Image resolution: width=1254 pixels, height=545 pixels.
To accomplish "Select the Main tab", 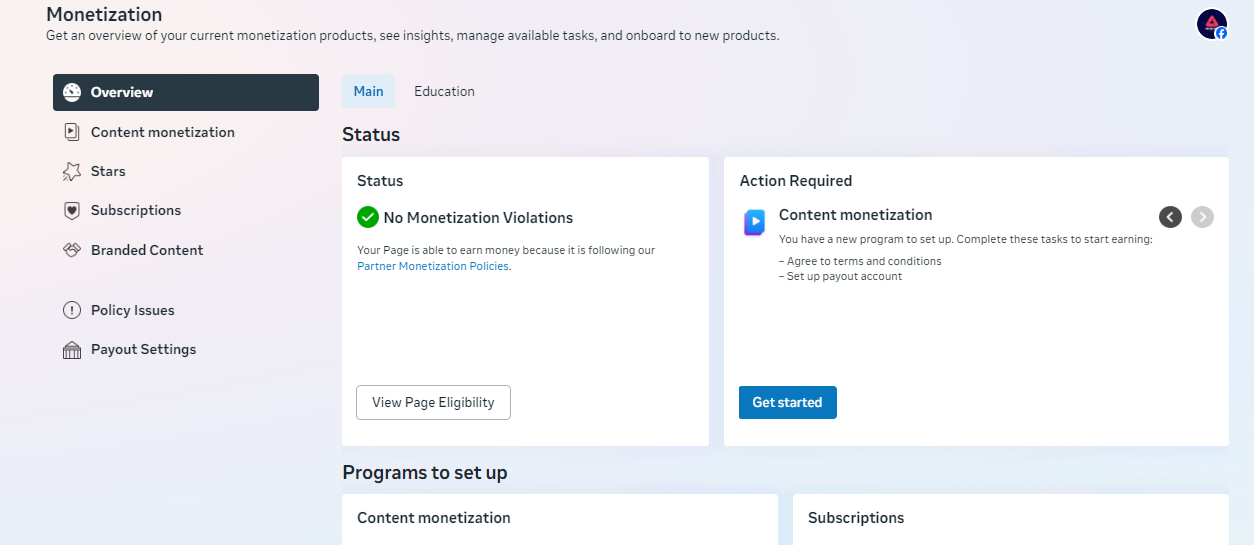I will coord(368,91).
